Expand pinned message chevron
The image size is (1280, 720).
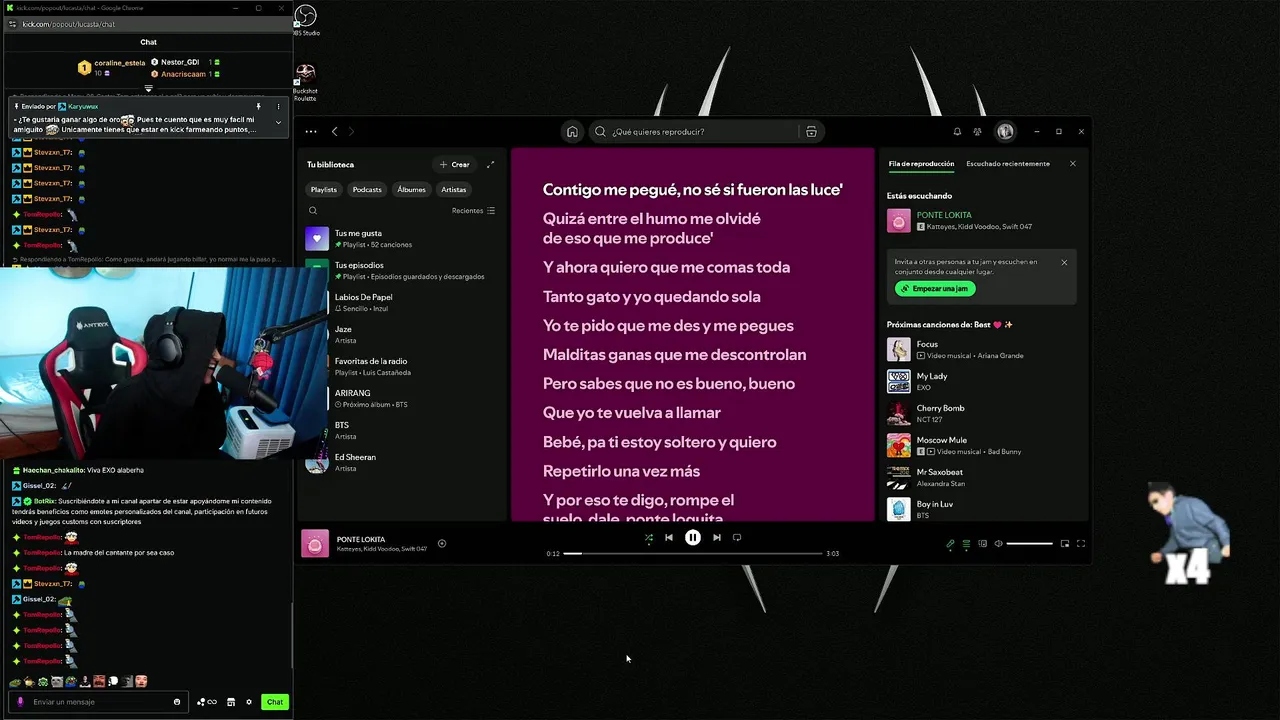click(x=278, y=122)
